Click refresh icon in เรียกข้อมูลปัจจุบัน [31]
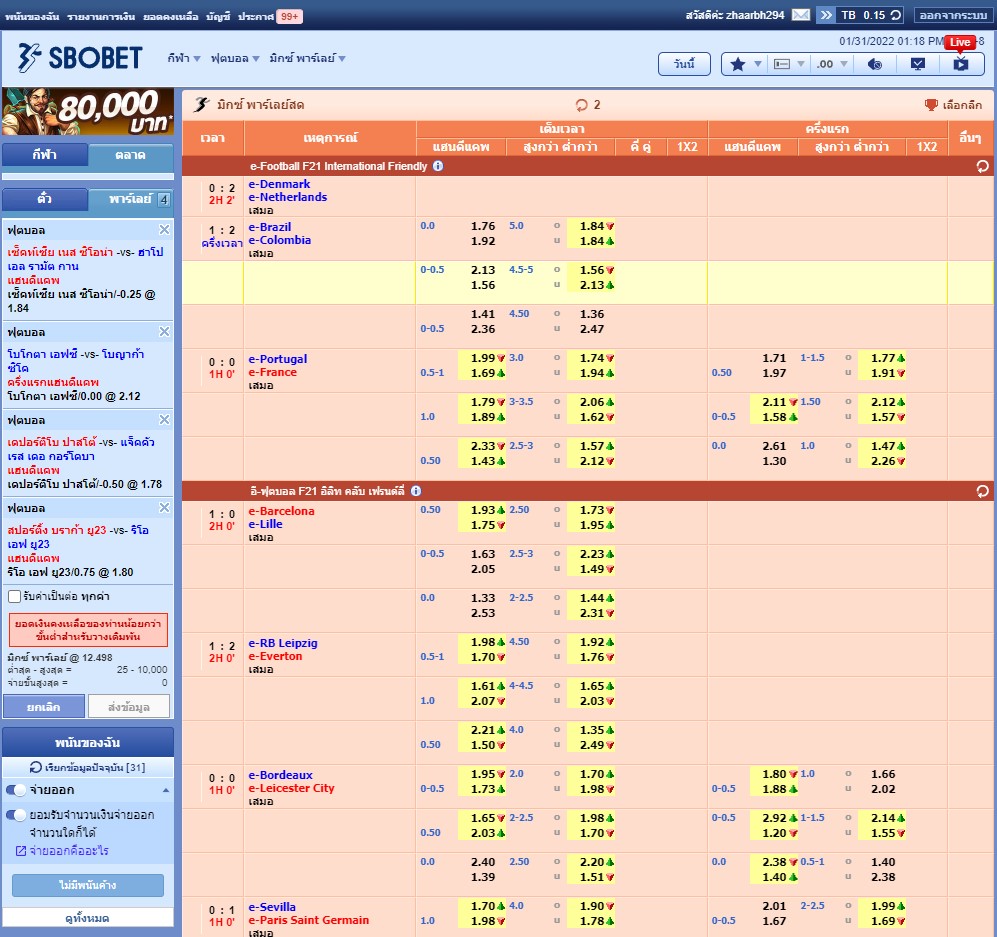This screenshot has width=997, height=937. [x=36, y=767]
